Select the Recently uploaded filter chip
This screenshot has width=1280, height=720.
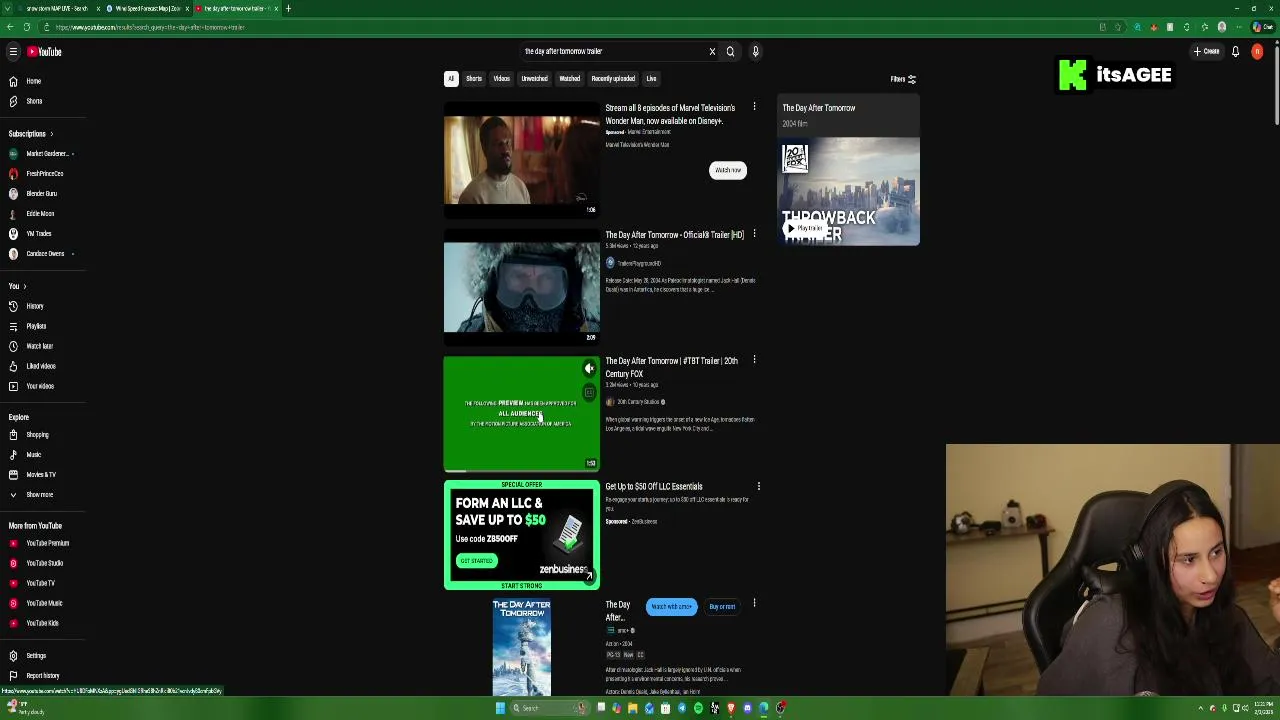(613, 79)
